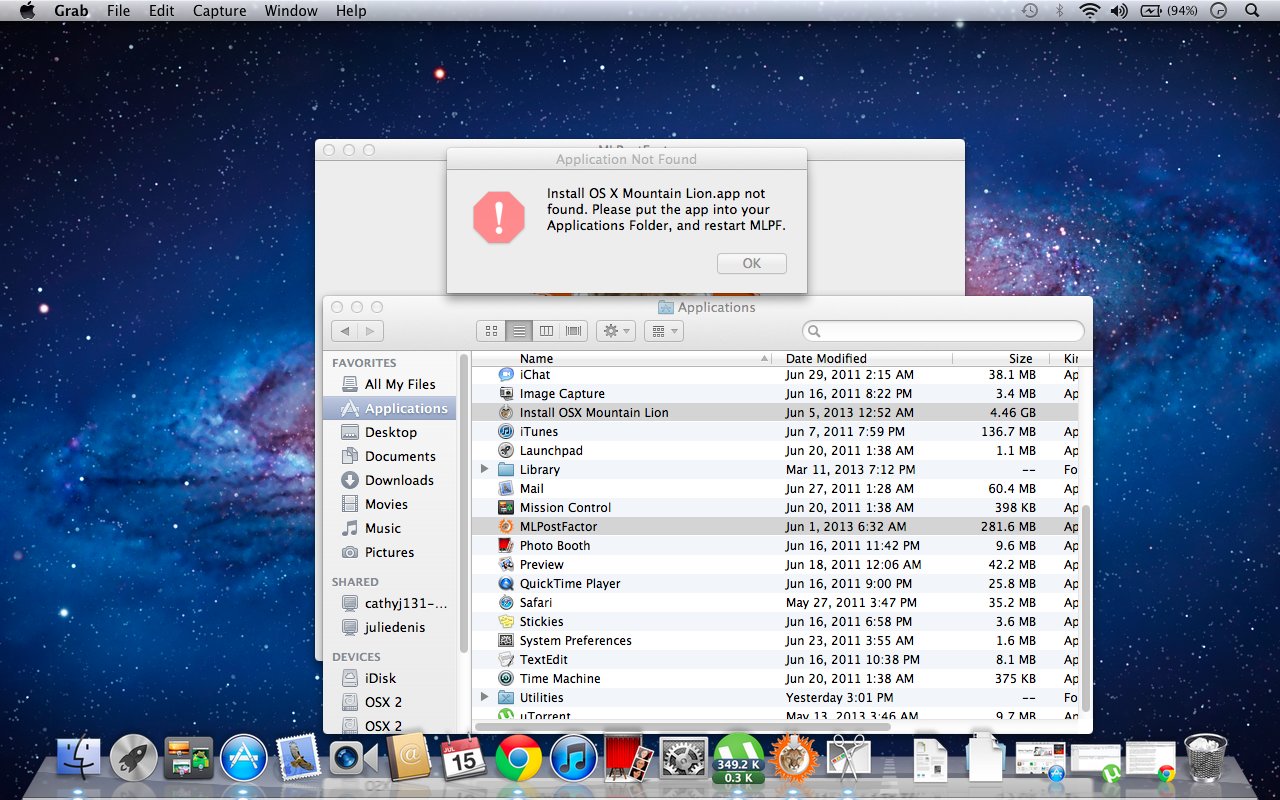
Task: Open uTorrent from the Dock
Action: pos(738,759)
